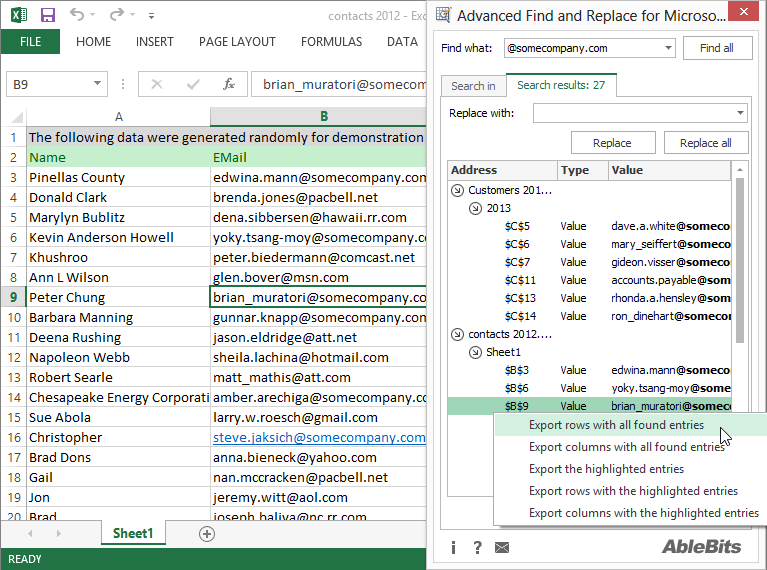Open help with the question mark icon
This screenshot has height=570, width=767.
pyautogui.click(x=477, y=547)
